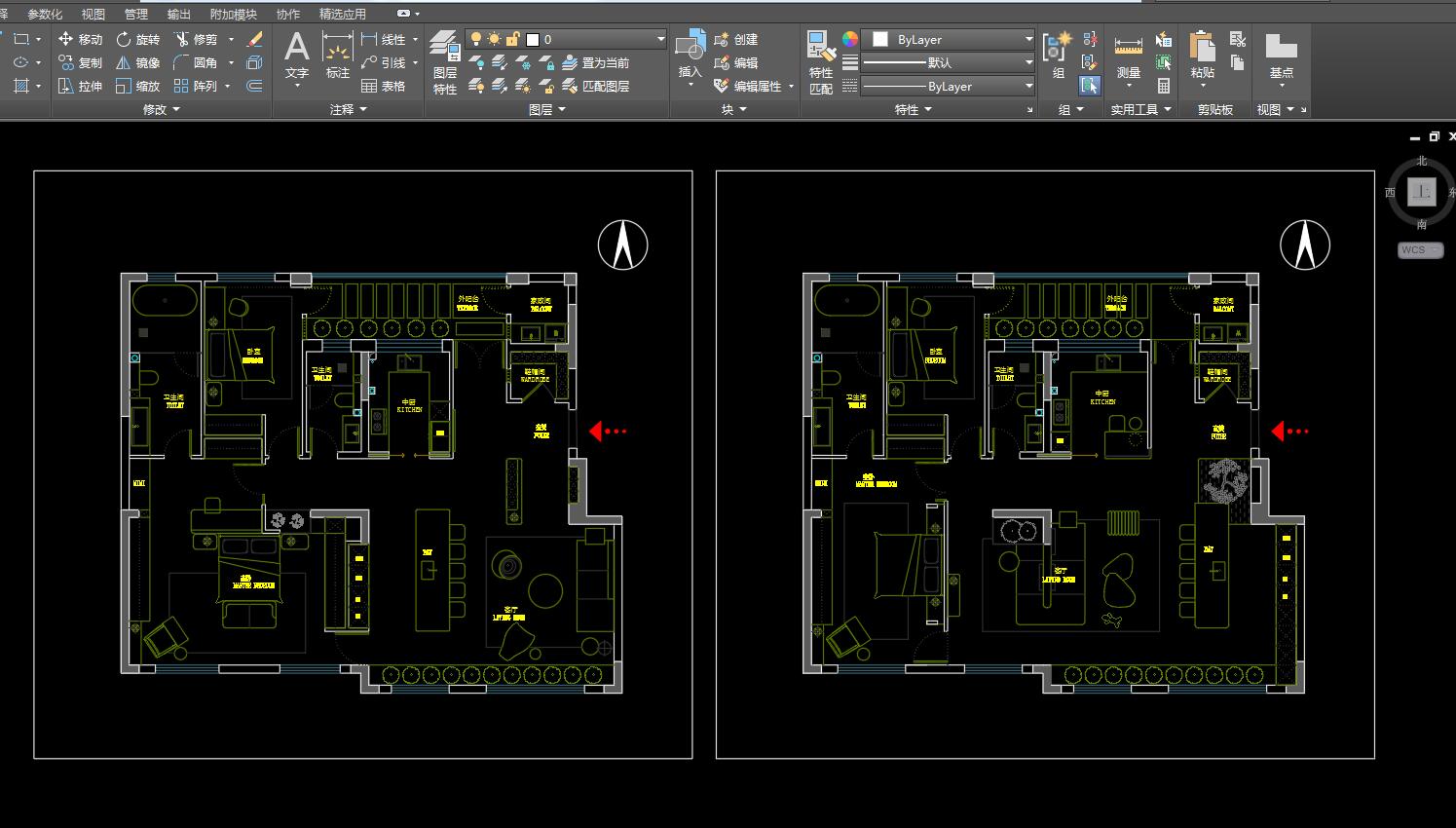Toggle group selection on/off icon

point(1091,86)
